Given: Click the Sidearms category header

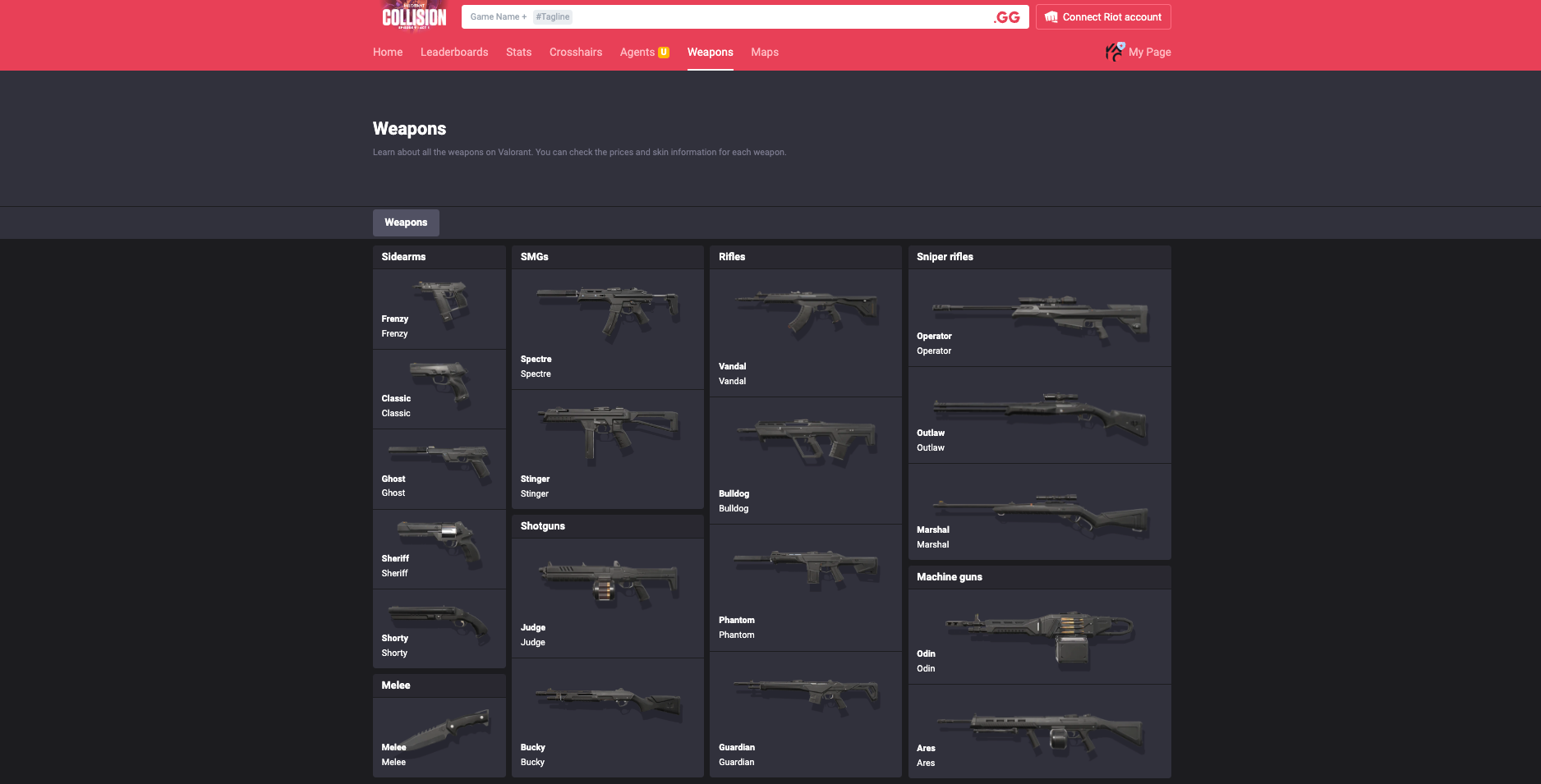Looking at the screenshot, I should 439,257.
